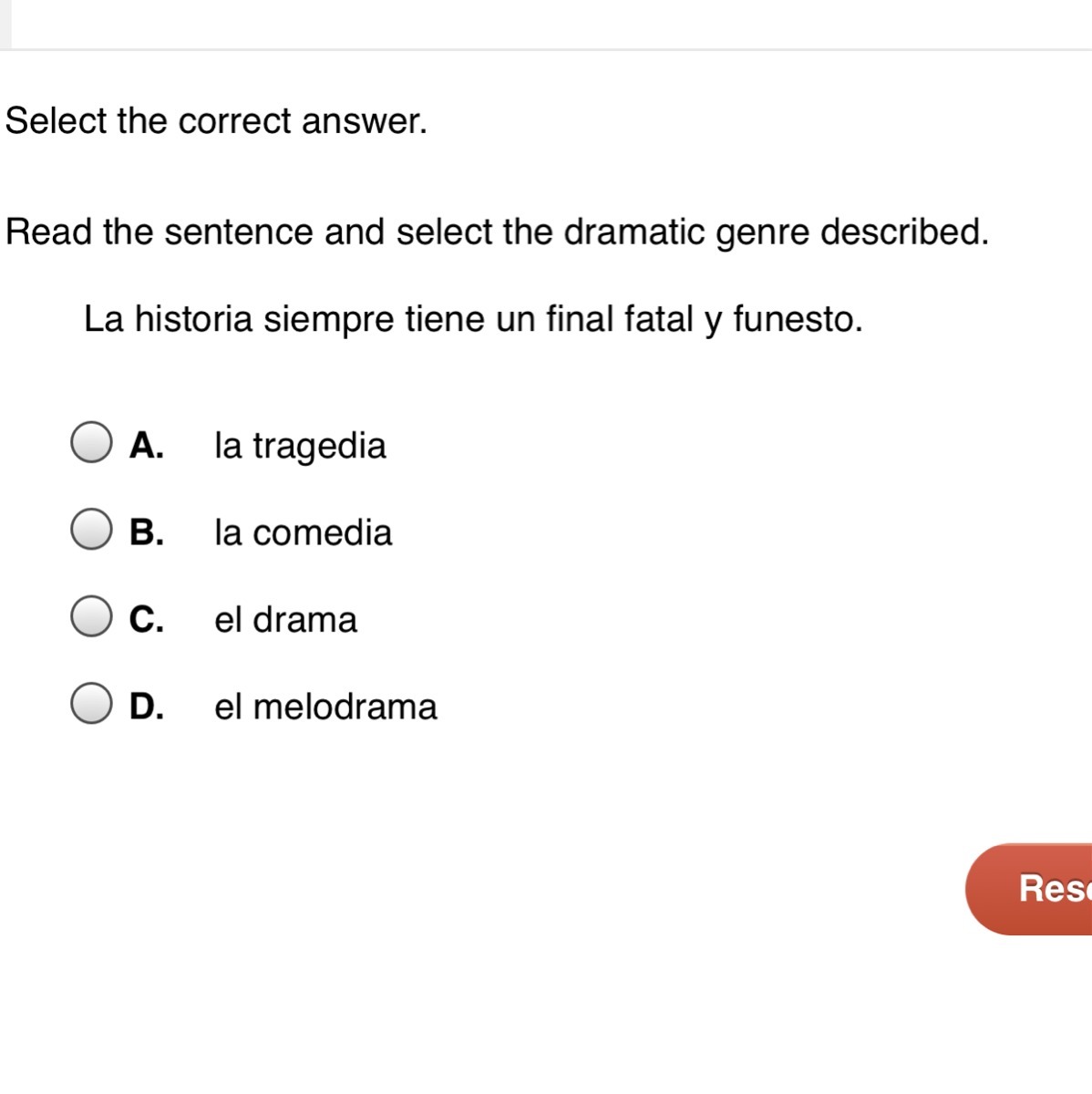Select the radio circle for option A

[x=91, y=443]
